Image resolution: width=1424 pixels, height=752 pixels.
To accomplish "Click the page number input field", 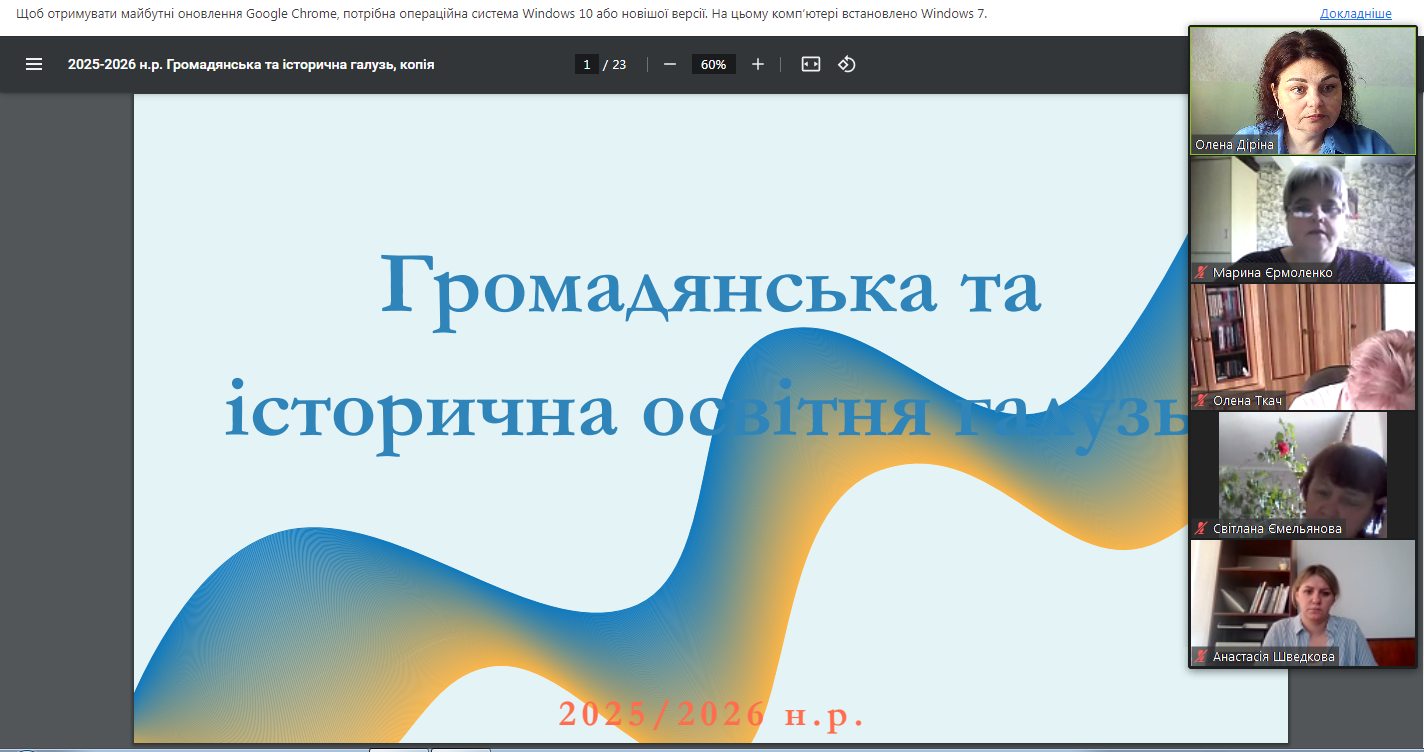I will (586, 64).
